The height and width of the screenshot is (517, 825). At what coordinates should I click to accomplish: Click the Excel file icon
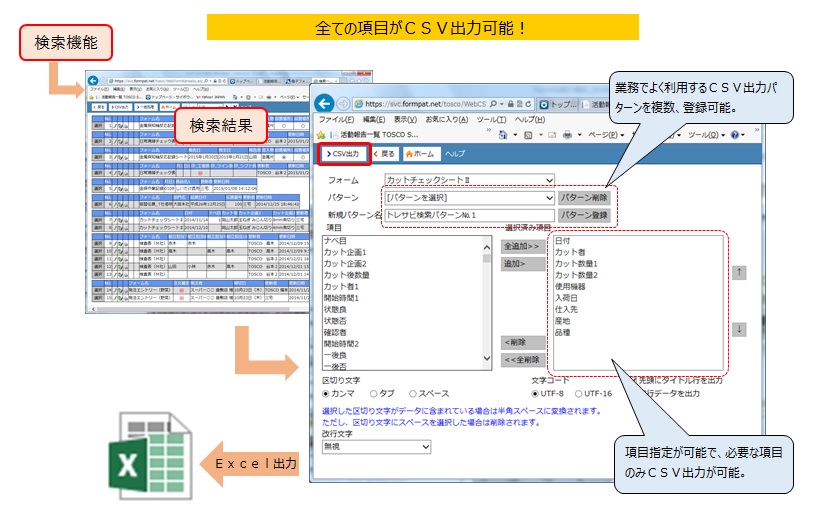point(150,456)
